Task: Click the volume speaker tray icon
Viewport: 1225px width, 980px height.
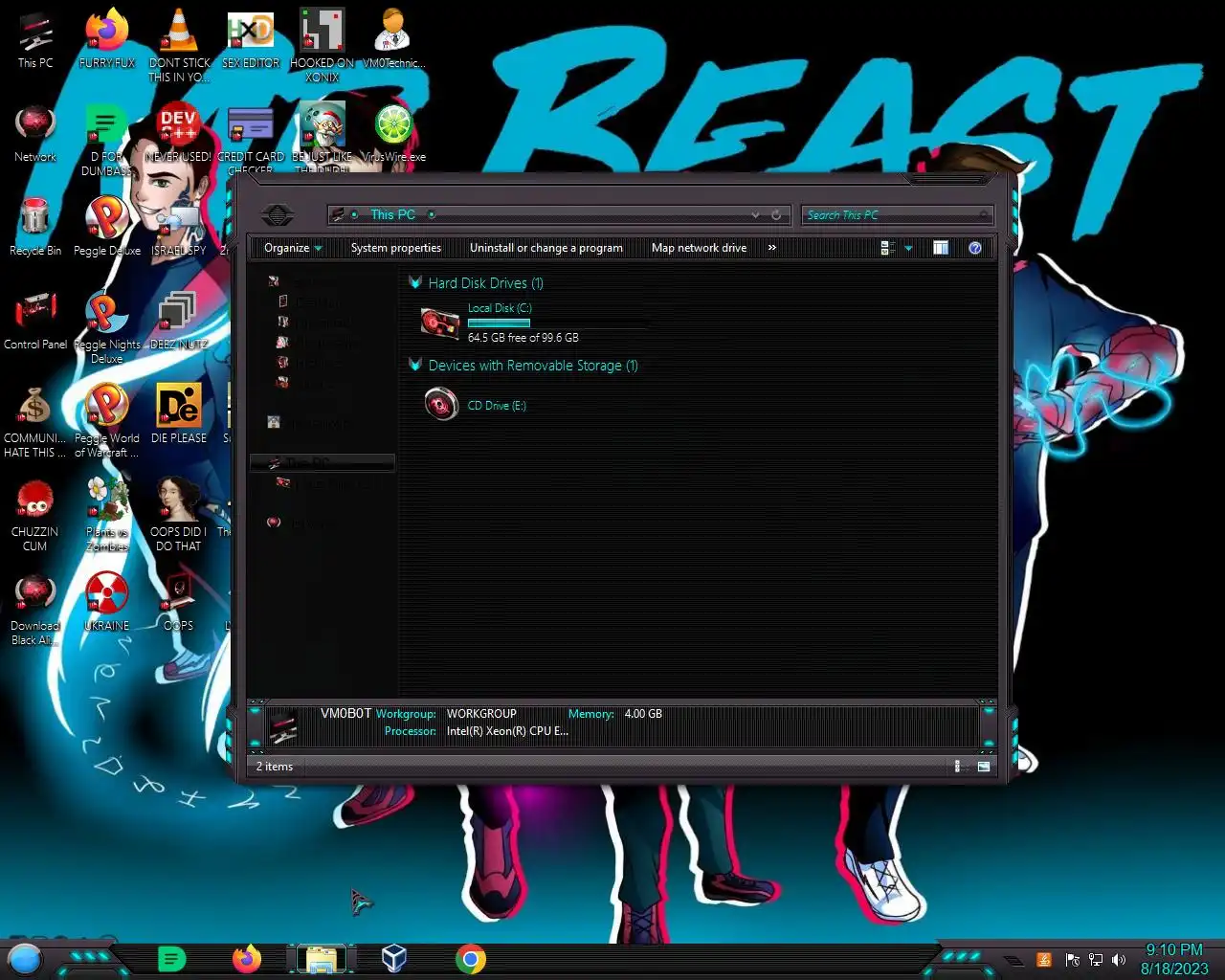Action: tap(1119, 960)
